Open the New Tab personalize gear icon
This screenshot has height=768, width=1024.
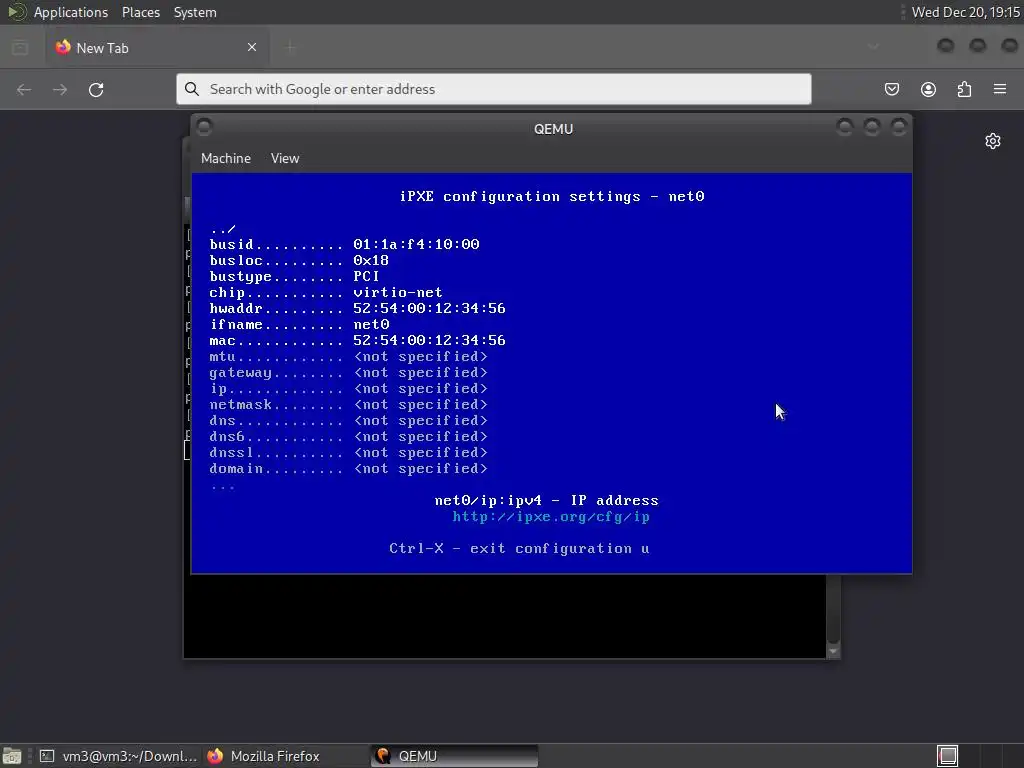click(x=993, y=141)
